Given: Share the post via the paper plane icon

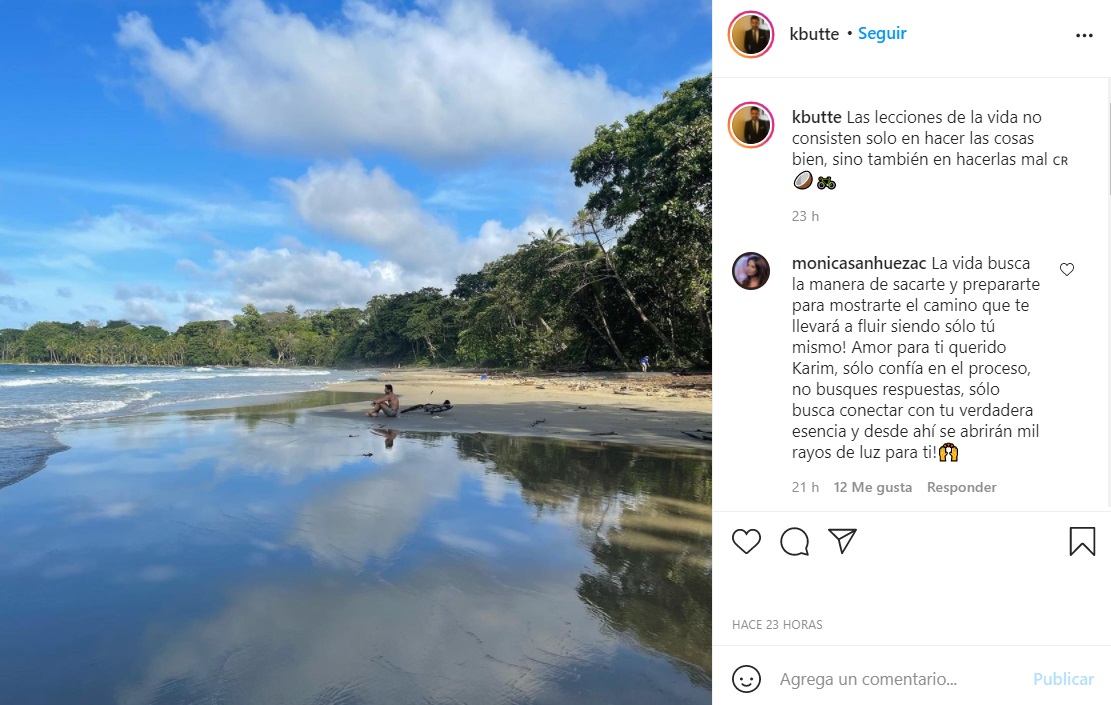Looking at the screenshot, I should pos(842,541).
